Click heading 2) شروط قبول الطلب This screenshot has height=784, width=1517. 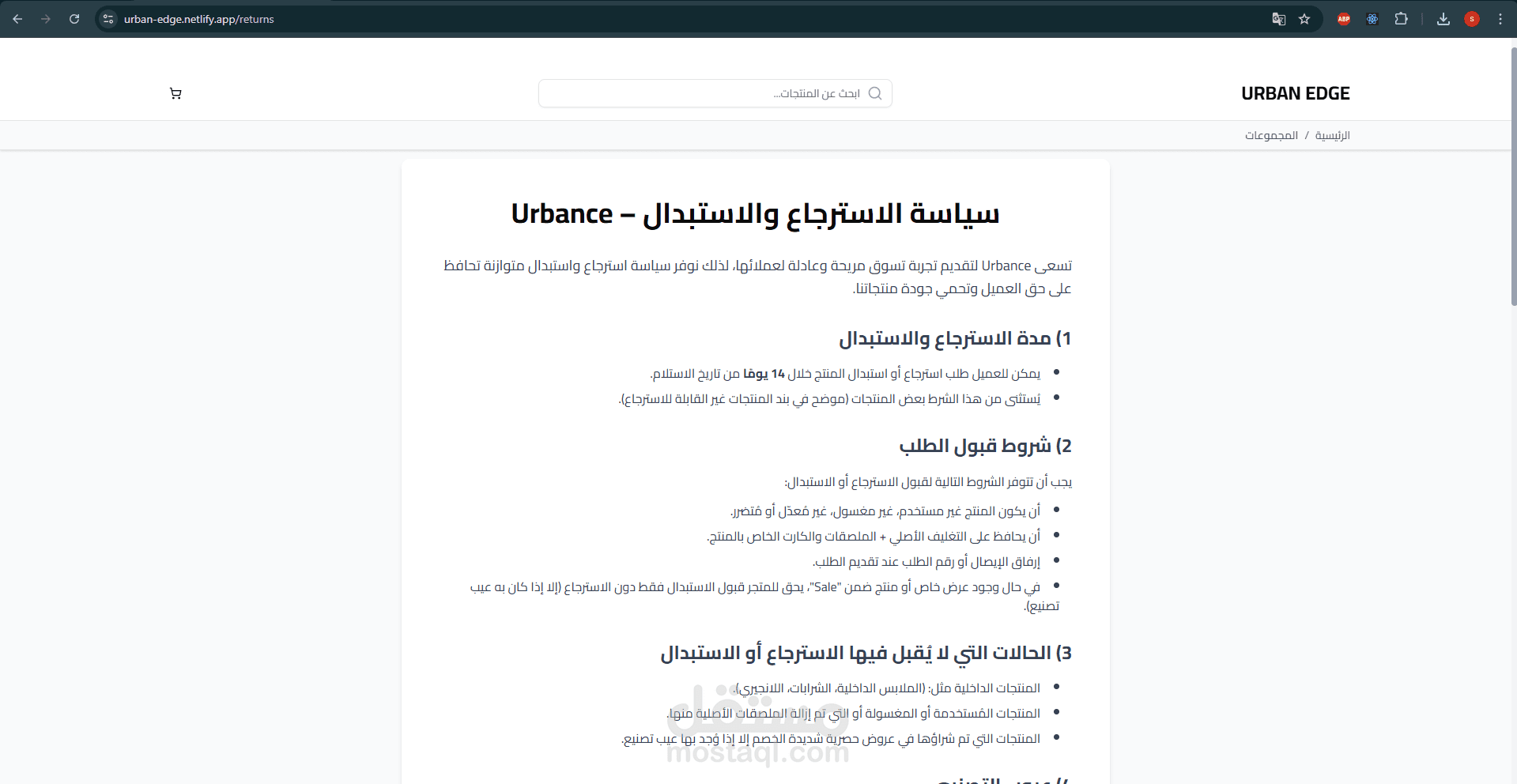tap(985, 446)
